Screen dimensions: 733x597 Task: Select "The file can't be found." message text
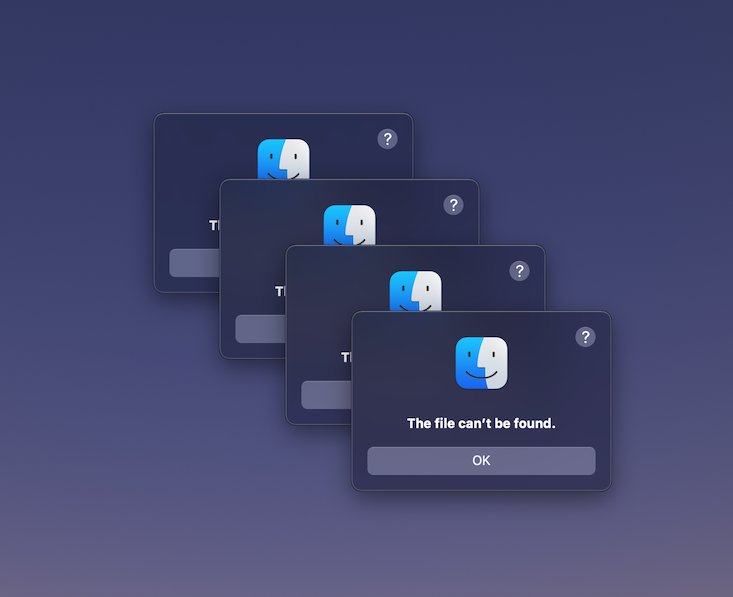[x=481, y=423]
